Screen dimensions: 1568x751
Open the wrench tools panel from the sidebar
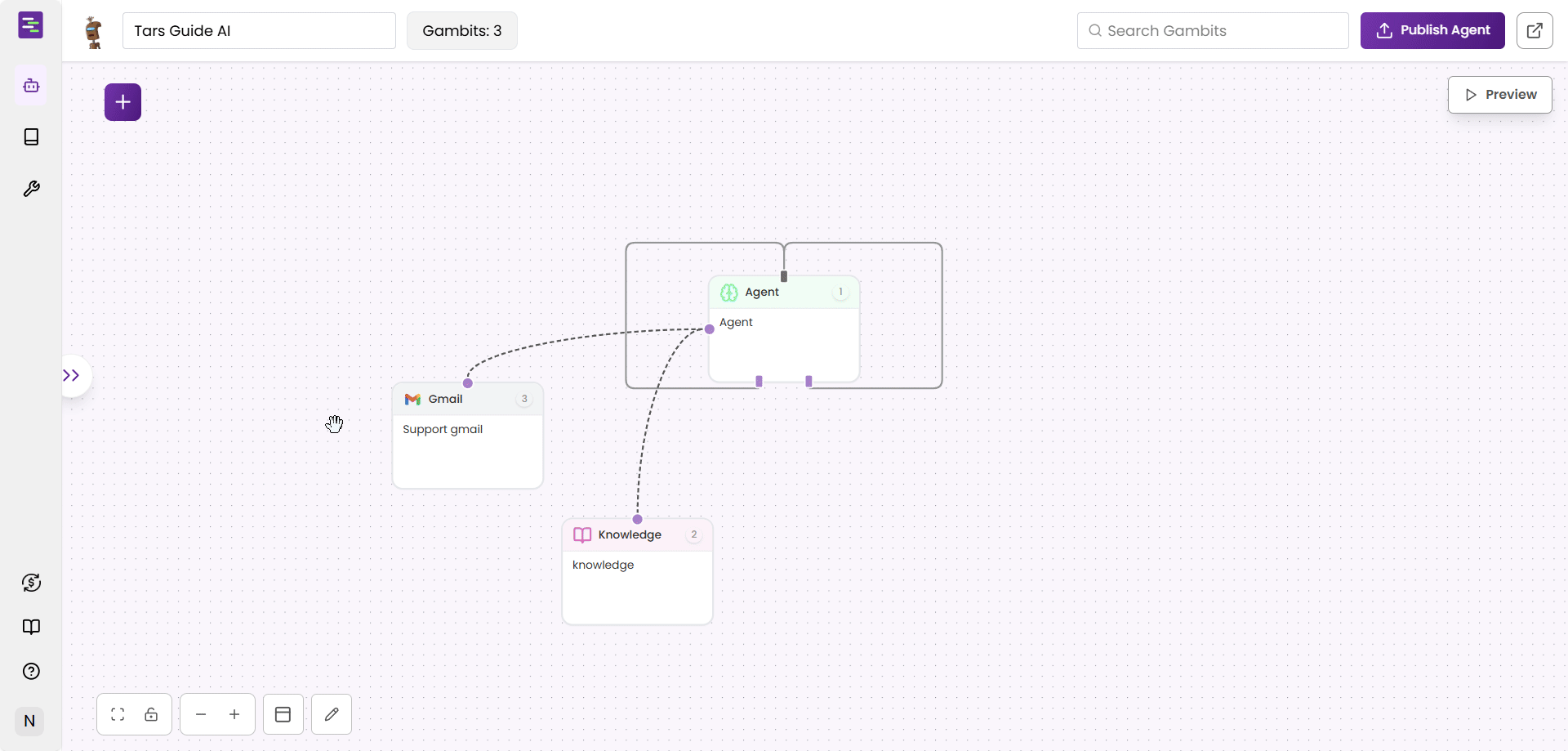coord(30,189)
